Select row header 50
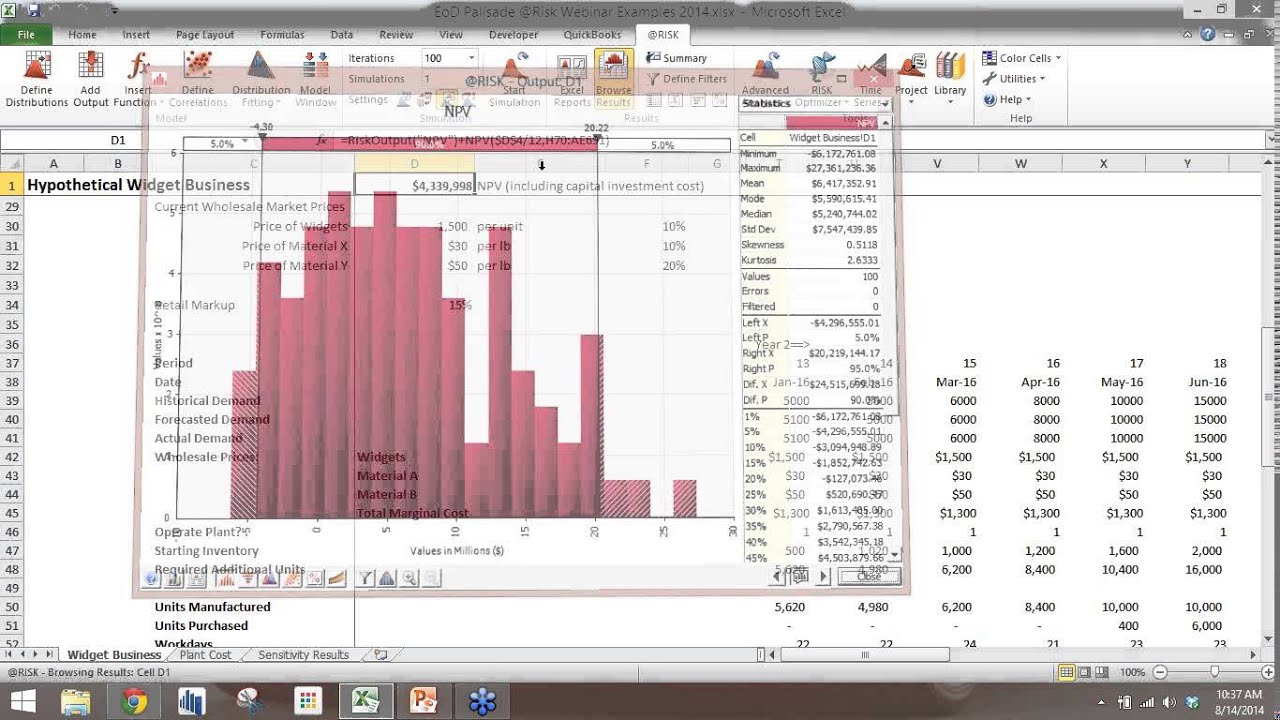This screenshot has width=1280, height=720. 12,607
